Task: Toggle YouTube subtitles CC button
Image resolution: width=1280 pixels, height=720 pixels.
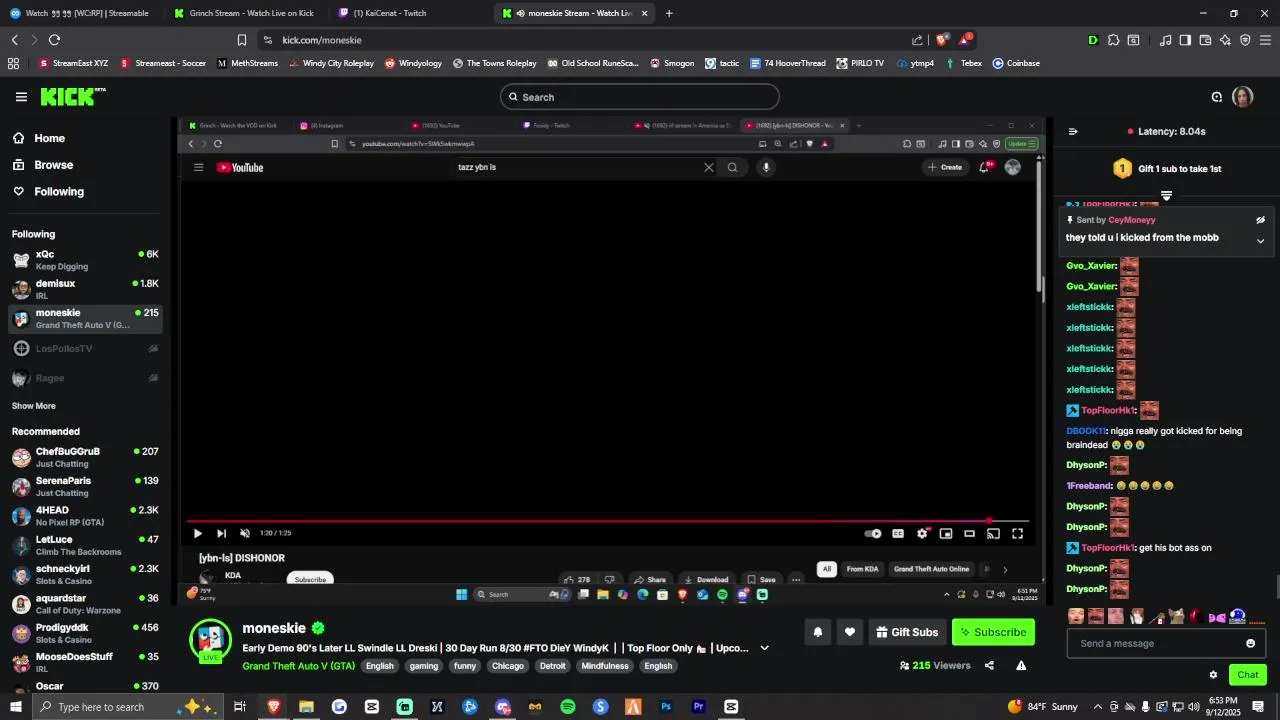Action: click(898, 534)
